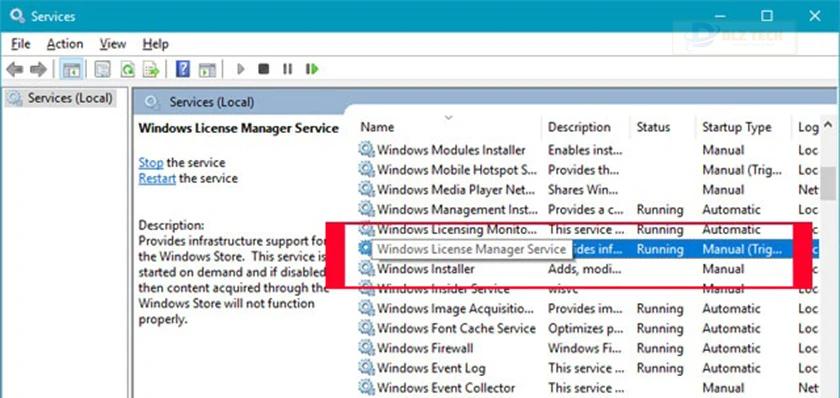Image resolution: width=840 pixels, height=398 pixels.
Task: Select the gear icon of Windows Media Player Network
Action: tap(366, 190)
